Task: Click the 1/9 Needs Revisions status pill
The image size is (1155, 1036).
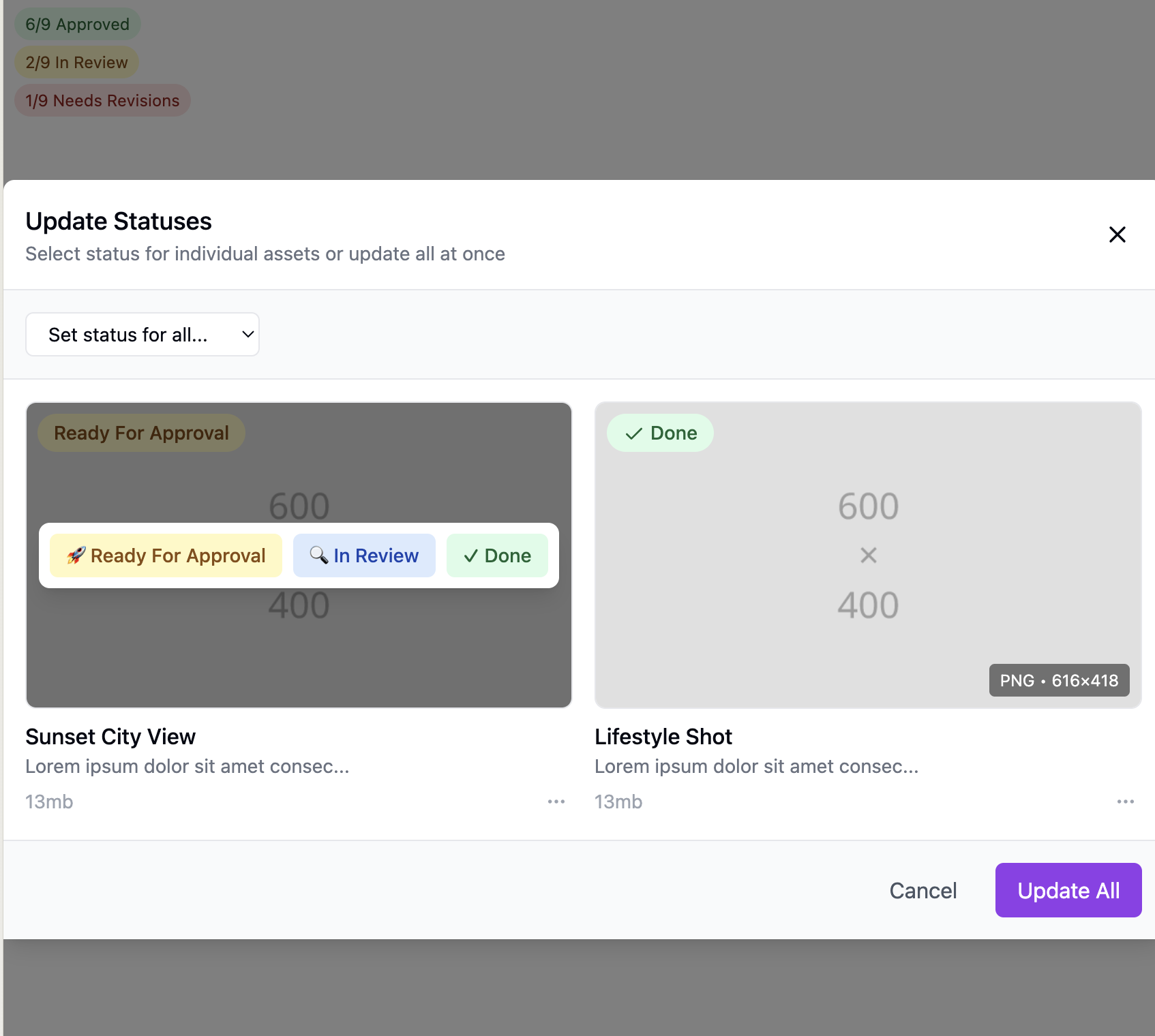Action: (102, 101)
